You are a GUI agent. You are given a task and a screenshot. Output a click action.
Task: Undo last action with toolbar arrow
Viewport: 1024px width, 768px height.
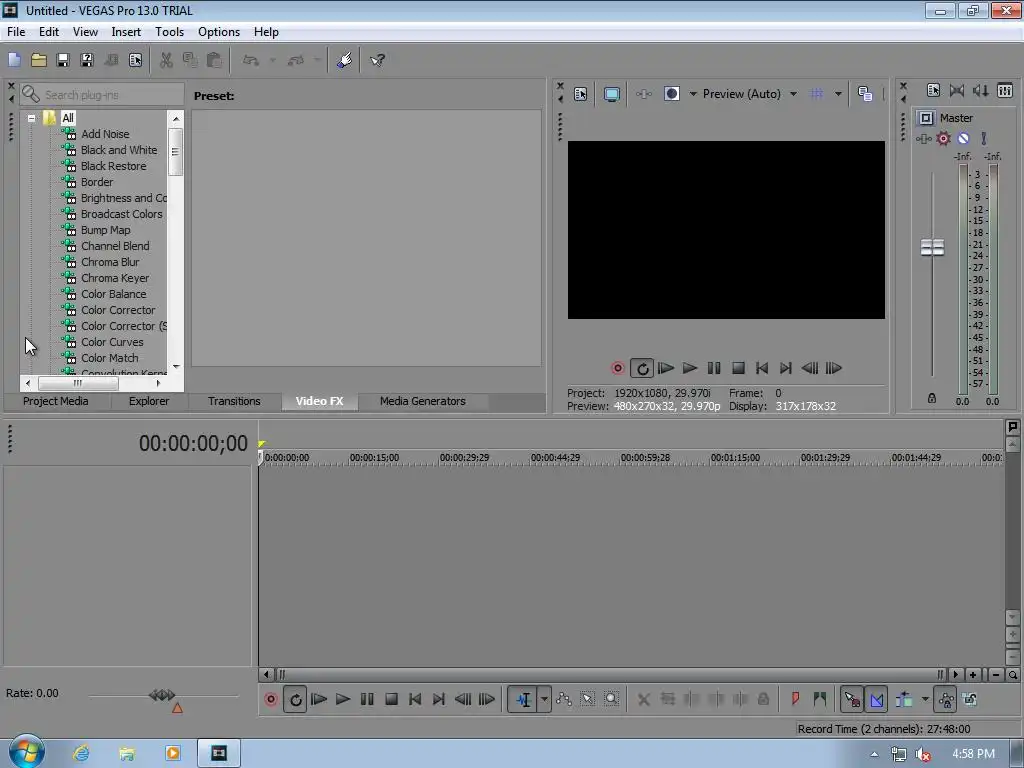point(251,60)
